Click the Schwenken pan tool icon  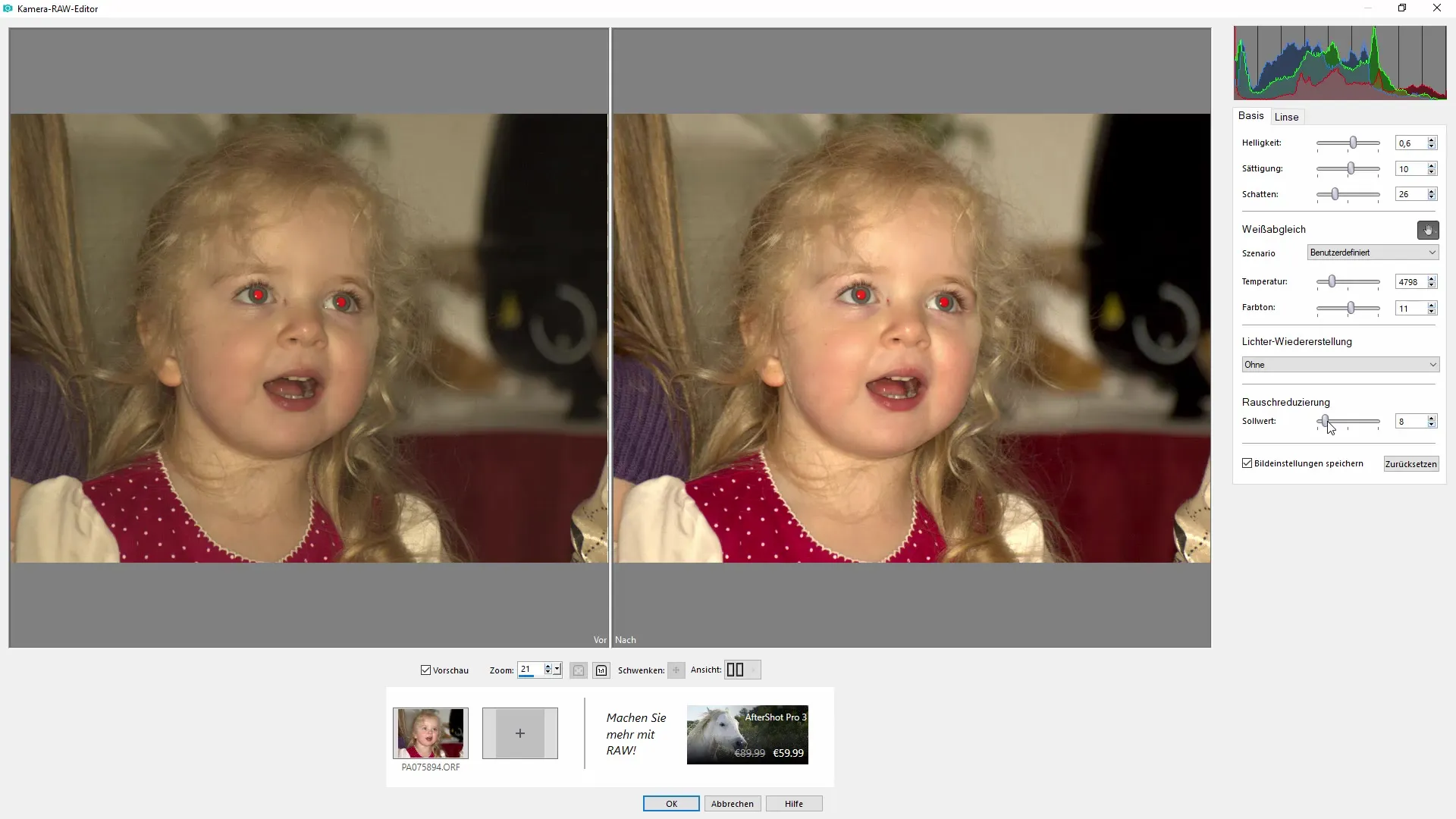[x=676, y=670]
